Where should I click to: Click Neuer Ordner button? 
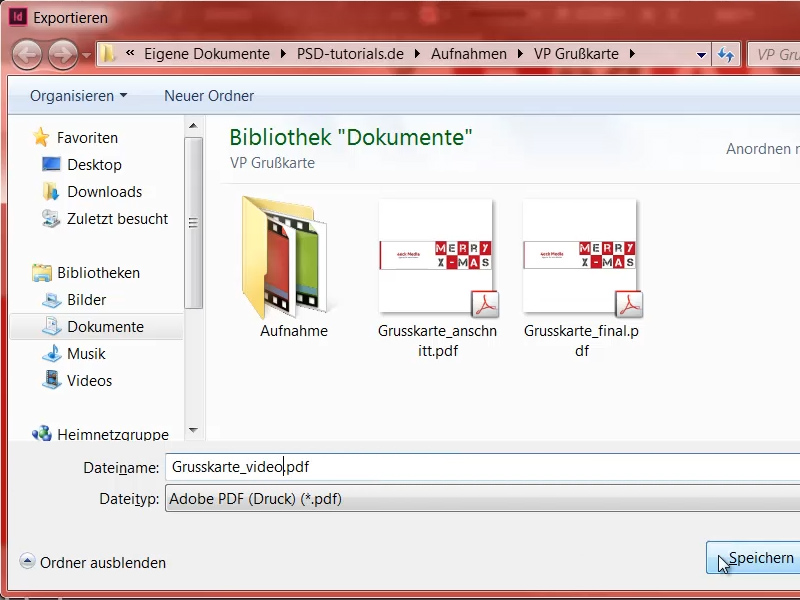coord(209,95)
